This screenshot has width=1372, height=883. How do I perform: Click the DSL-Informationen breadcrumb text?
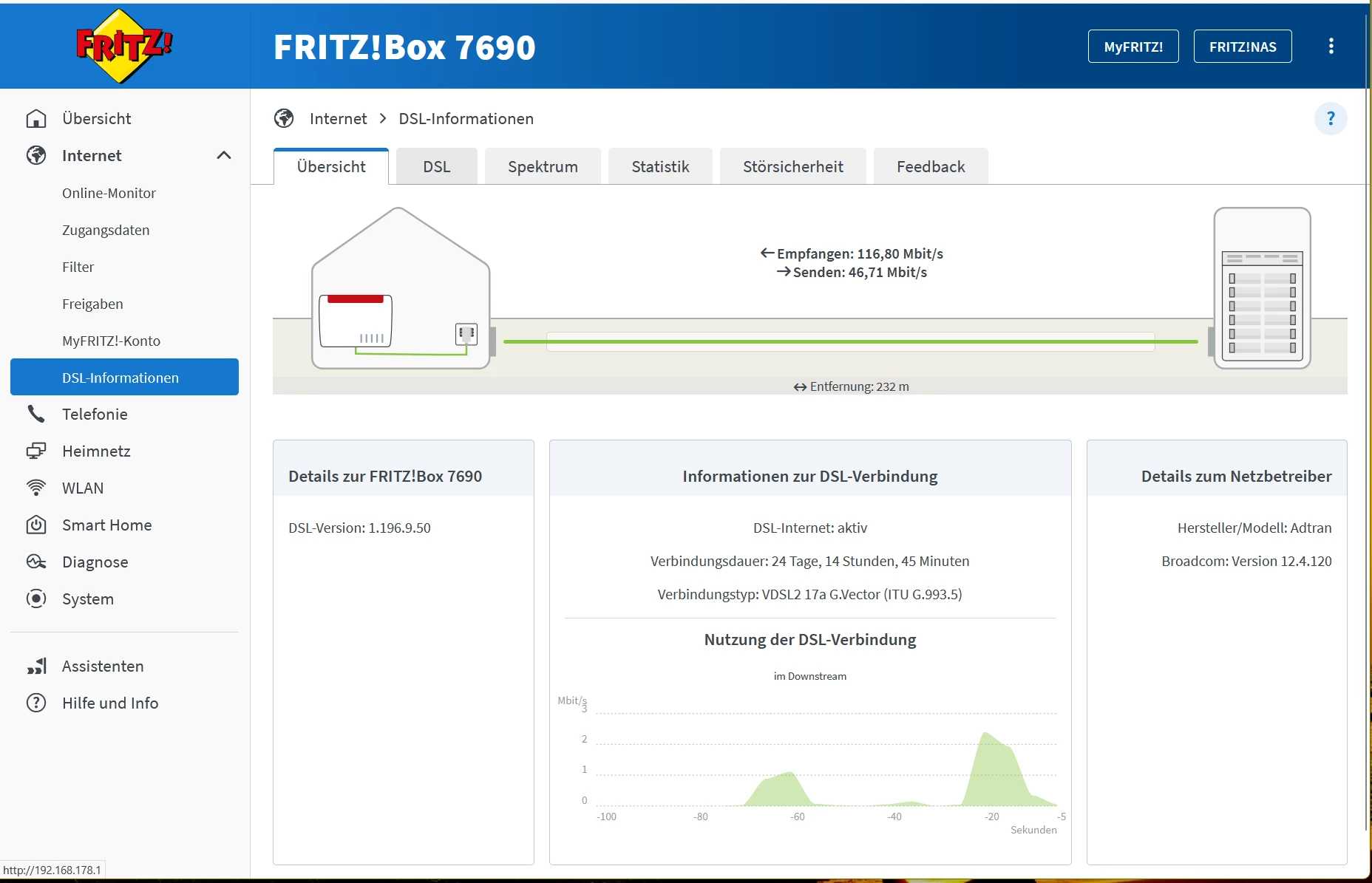click(466, 119)
